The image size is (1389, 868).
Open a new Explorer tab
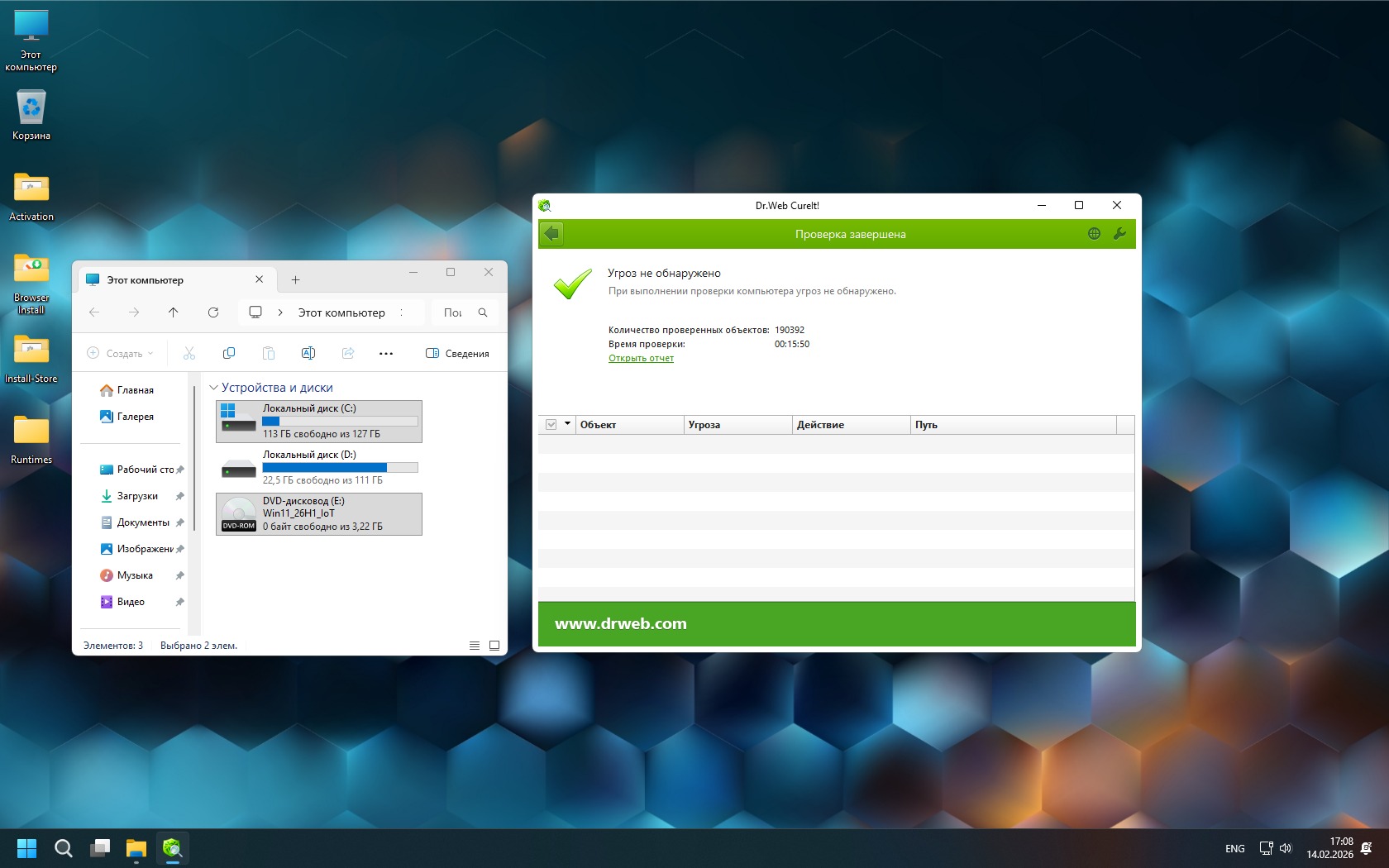point(295,280)
